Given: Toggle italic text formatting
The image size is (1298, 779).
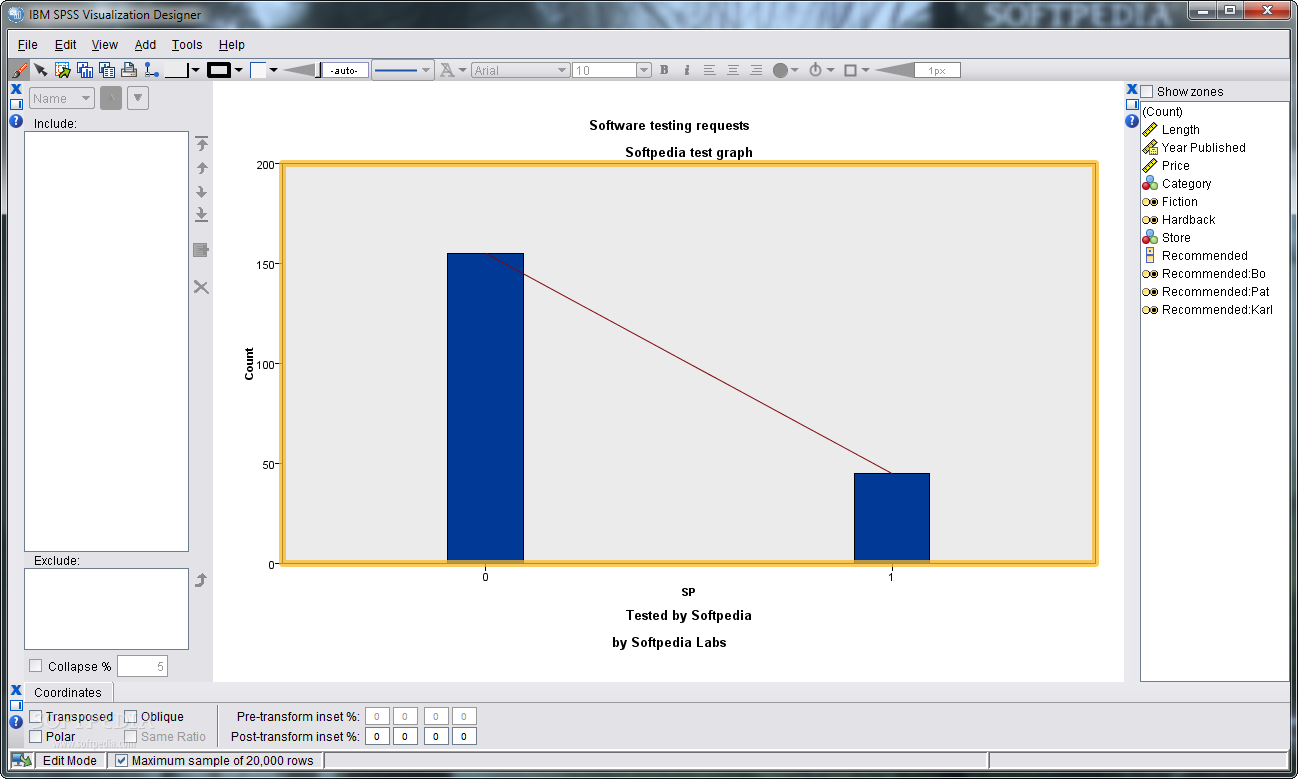Looking at the screenshot, I should click(x=687, y=70).
